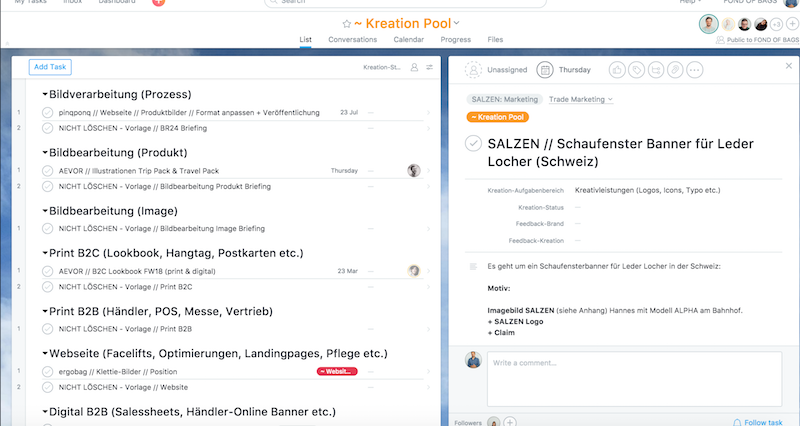Image resolution: width=800 pixels, height=426 pixels.
Task: Attach a file with the paperclip icon
Action: (x=675, y=70)
